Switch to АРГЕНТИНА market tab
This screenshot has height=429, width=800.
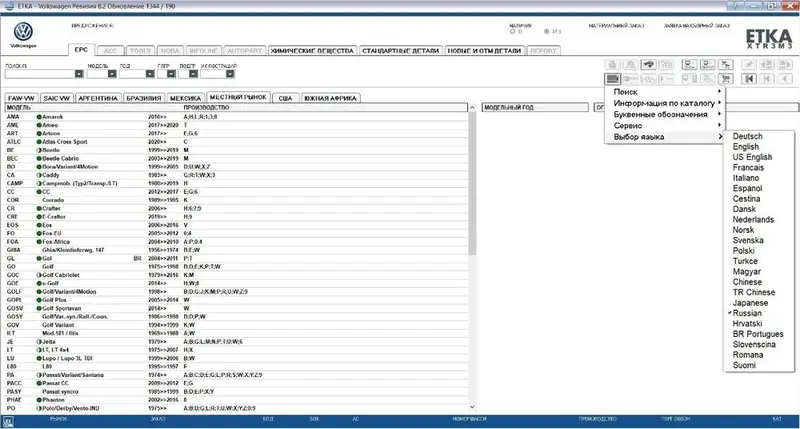(98, 98)
